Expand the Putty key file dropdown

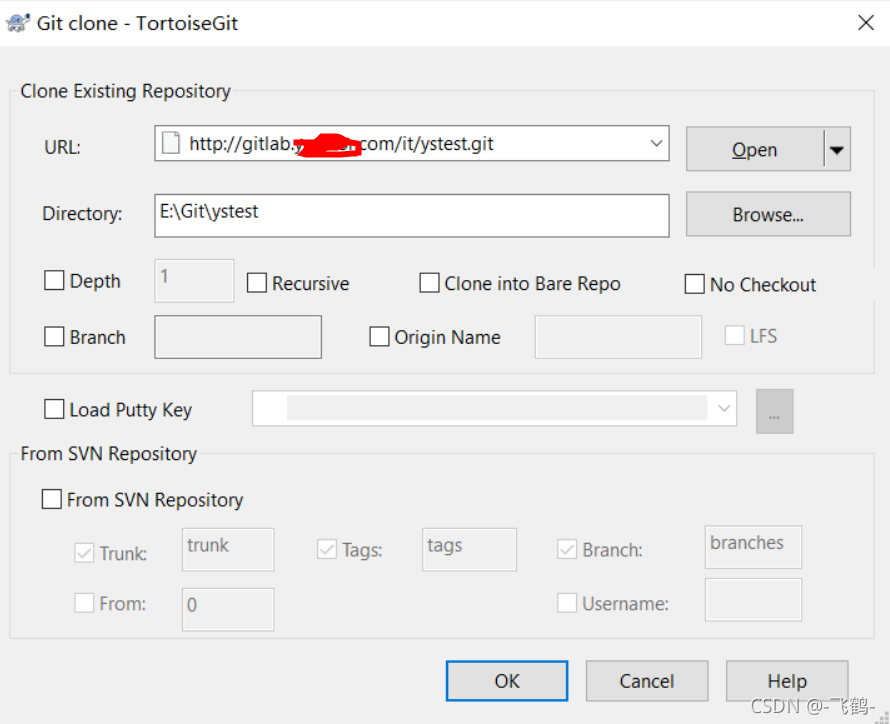click(x=724, y=408)
